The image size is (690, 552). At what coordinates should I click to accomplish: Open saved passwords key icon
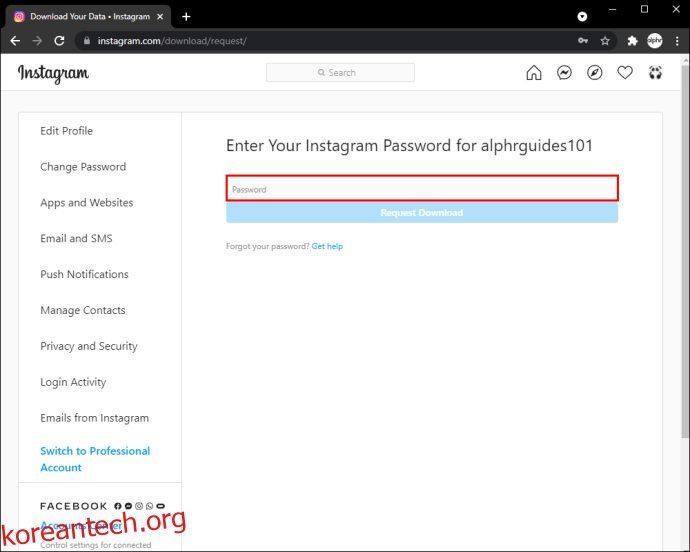pyautogui.click(x=583, y=41)
